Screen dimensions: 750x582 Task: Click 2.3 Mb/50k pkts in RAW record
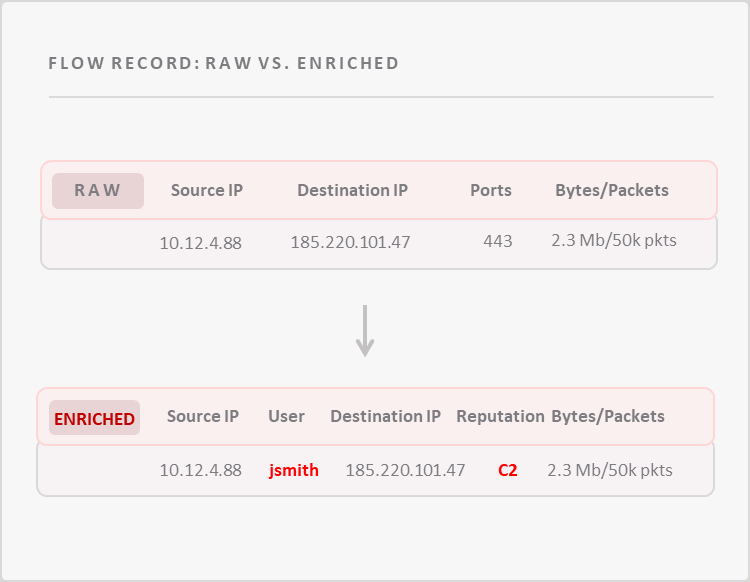[613, 240]
